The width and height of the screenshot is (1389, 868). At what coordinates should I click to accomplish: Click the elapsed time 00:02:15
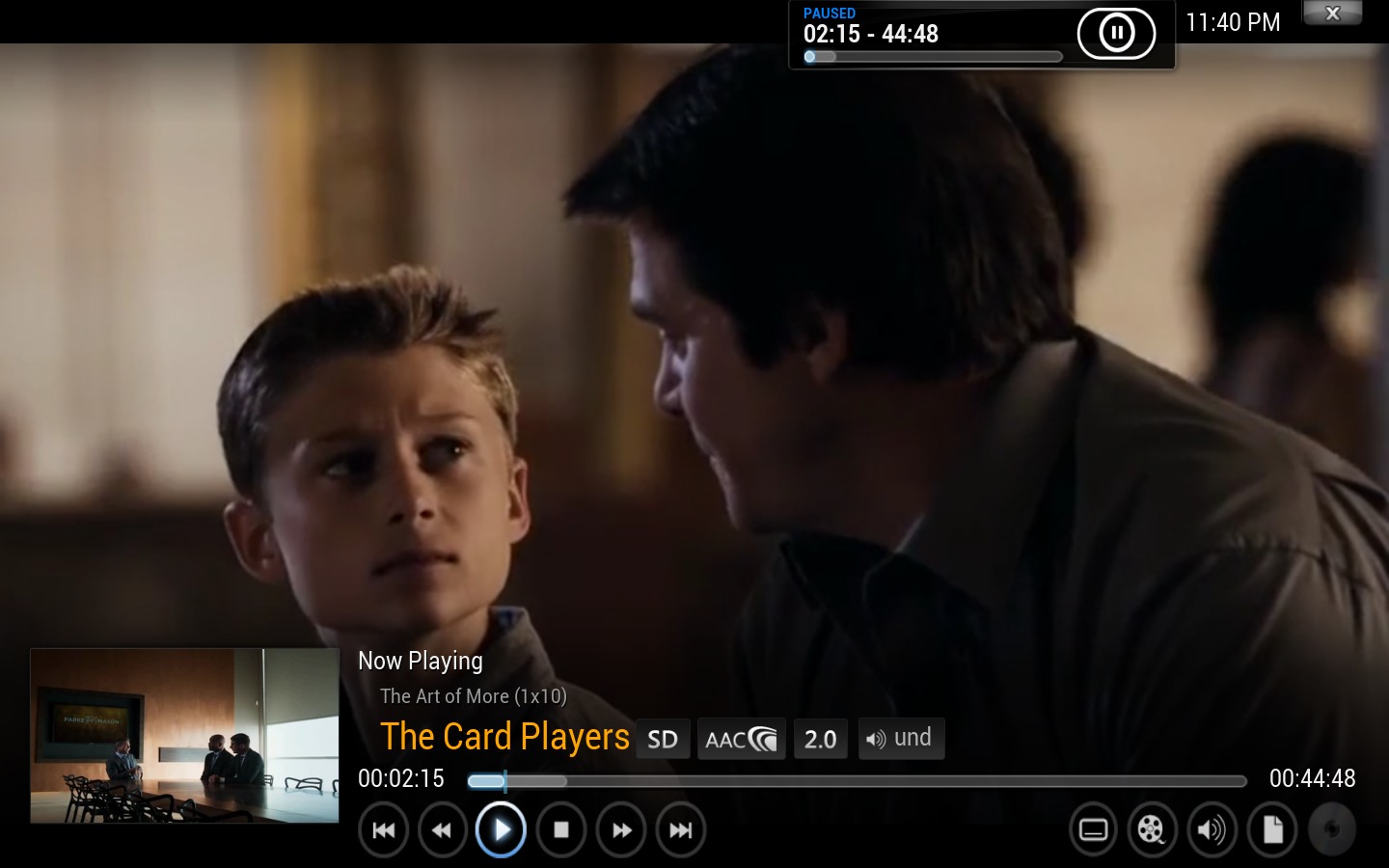[x=401, y=778]
